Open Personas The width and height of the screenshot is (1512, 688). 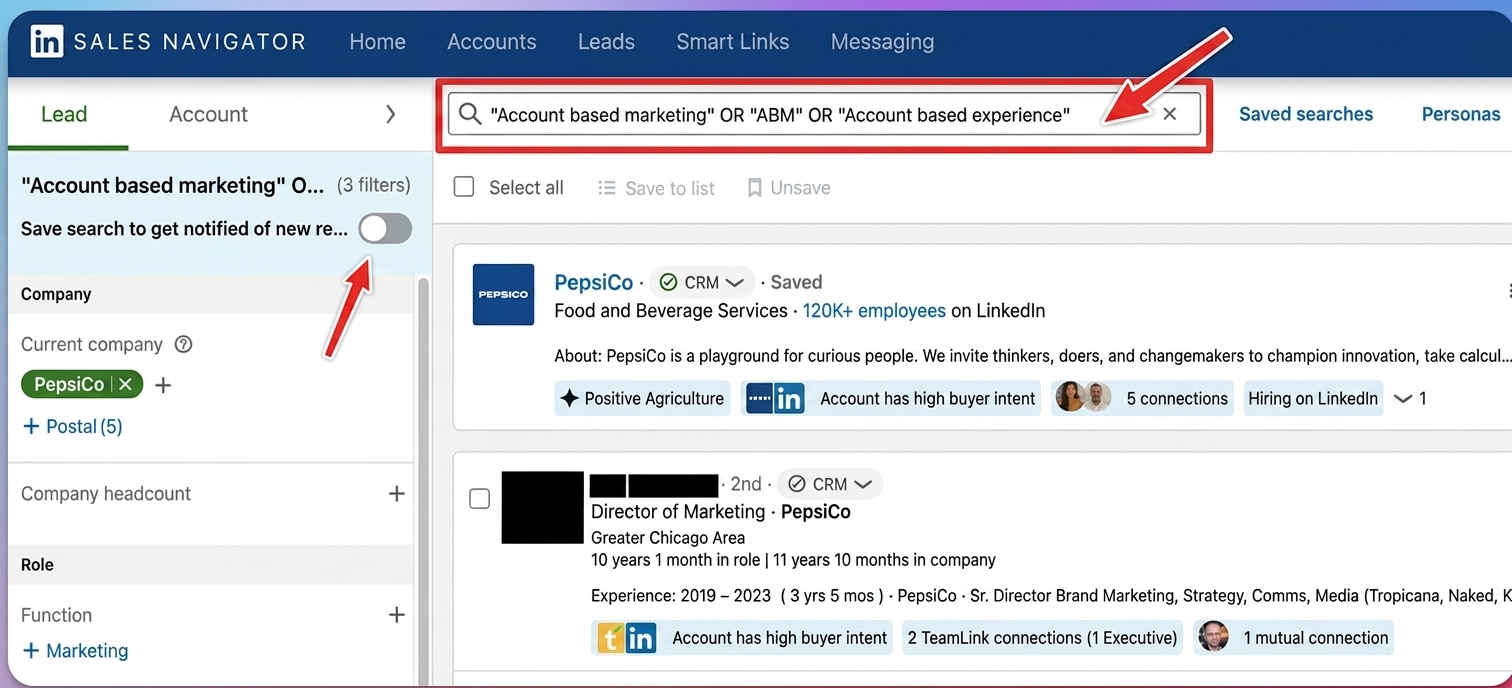[1460, 114]
